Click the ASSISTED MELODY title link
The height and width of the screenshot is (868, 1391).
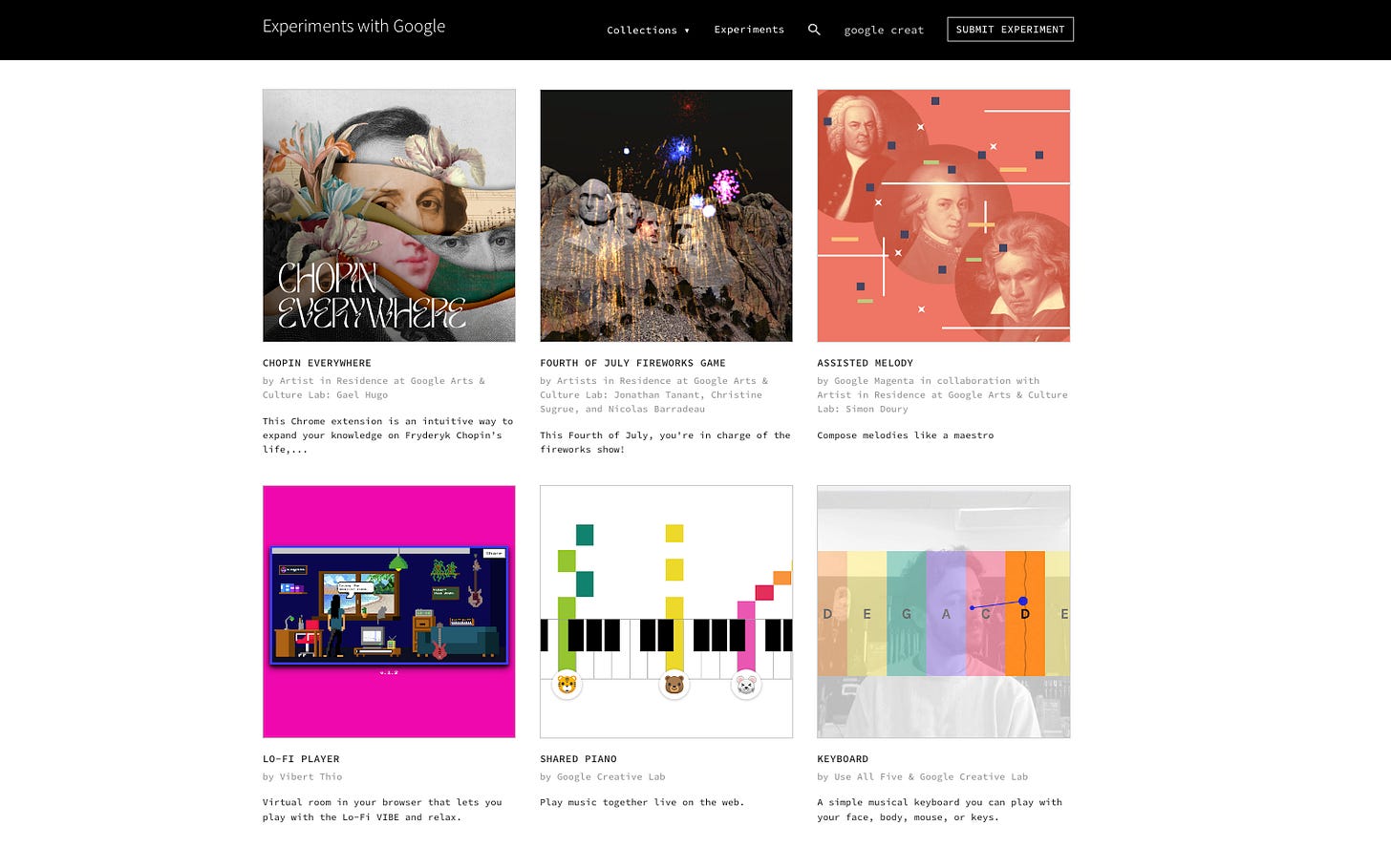click(865, 363)
